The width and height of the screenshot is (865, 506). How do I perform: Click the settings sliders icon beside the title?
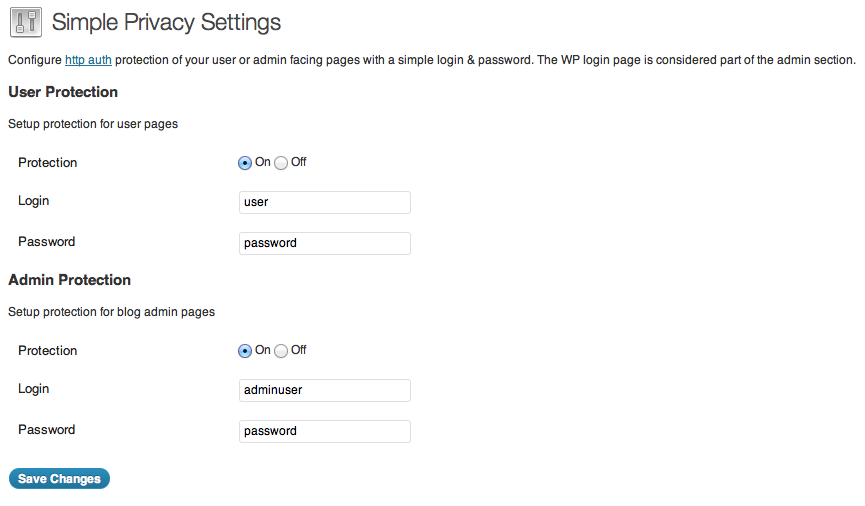click(26, 23)
